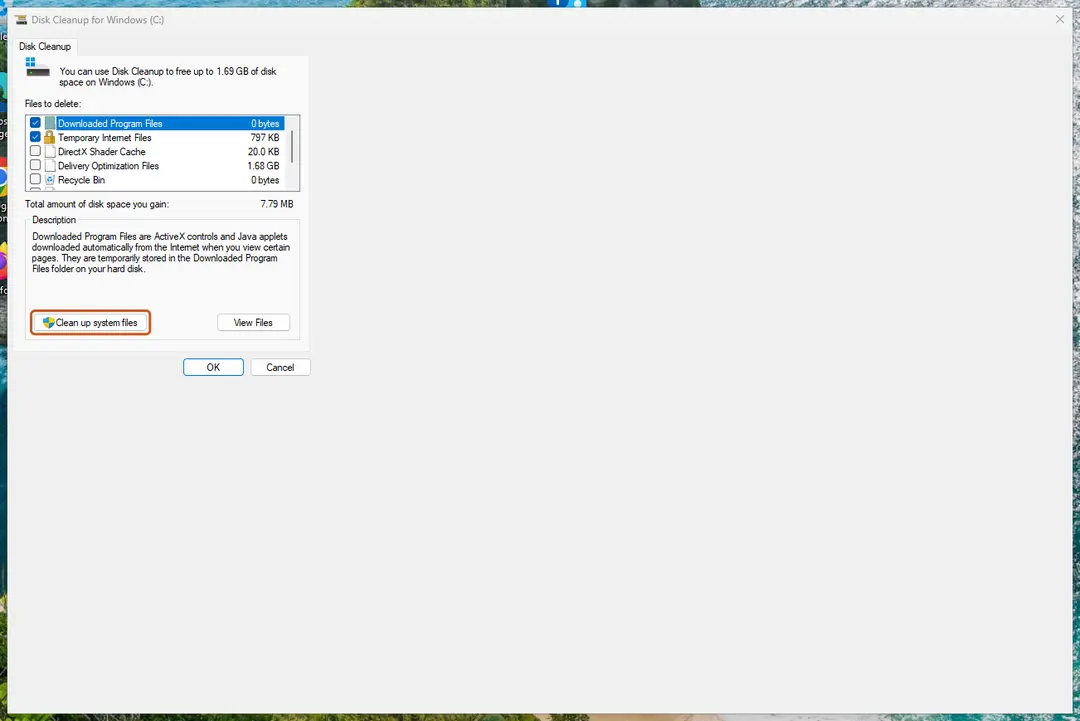The width and height of the screenshot is (1080, 721).
Task: Click the 7.79 MB total value
Action: (x=277, y=204)
